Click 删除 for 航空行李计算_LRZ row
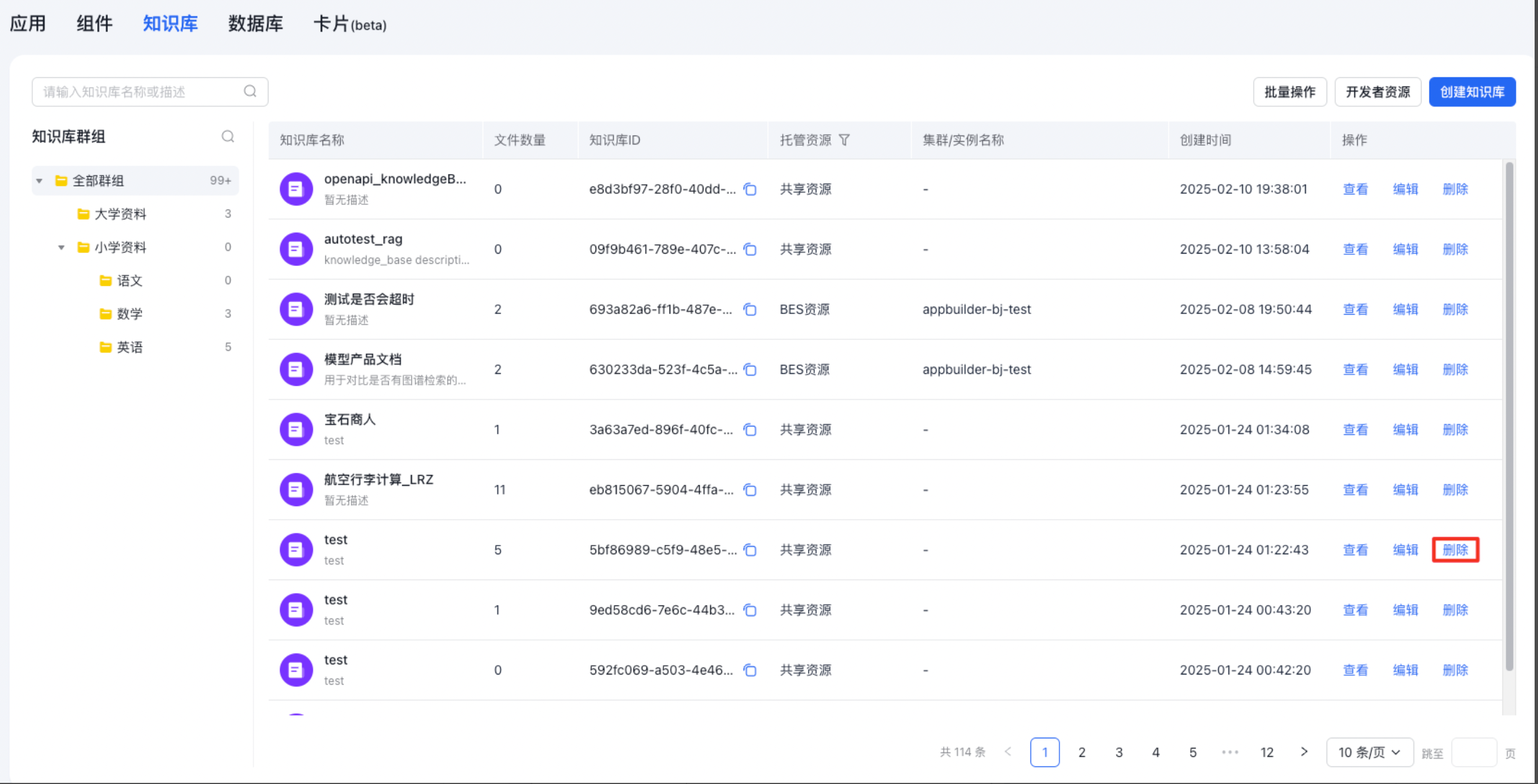The image size is (1538, 784). [1455, 490]
